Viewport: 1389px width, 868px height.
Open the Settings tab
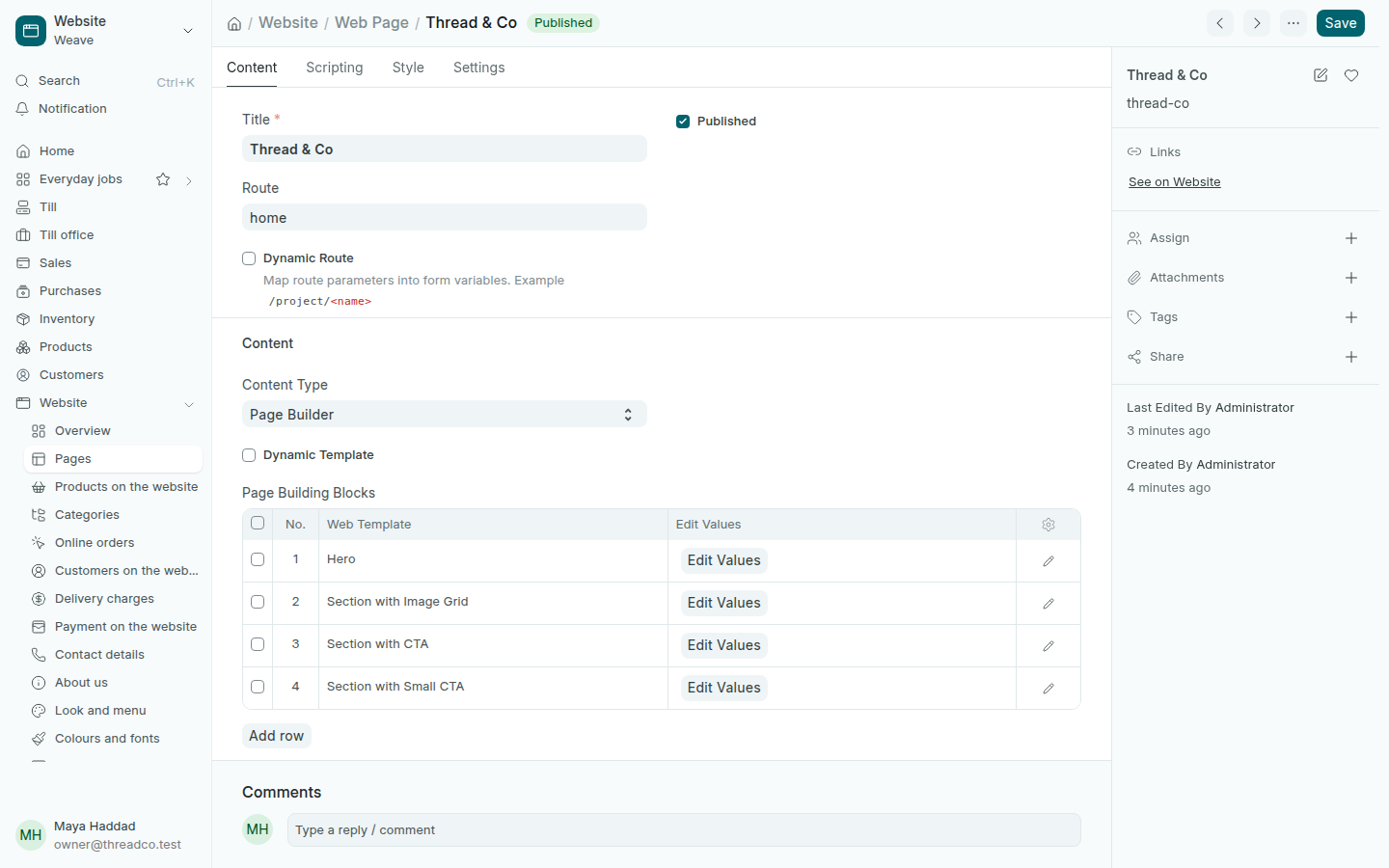tap(479, 68)
